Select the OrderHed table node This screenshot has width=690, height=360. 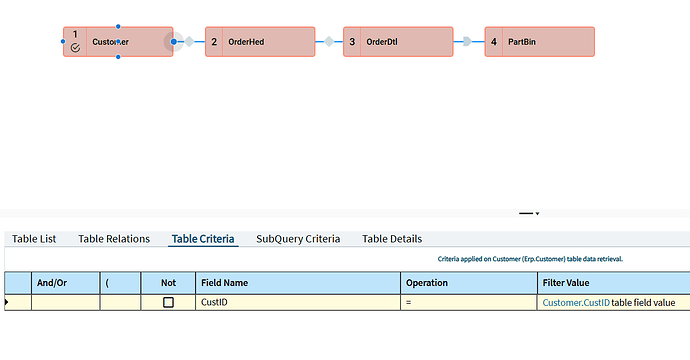point(260,42)
